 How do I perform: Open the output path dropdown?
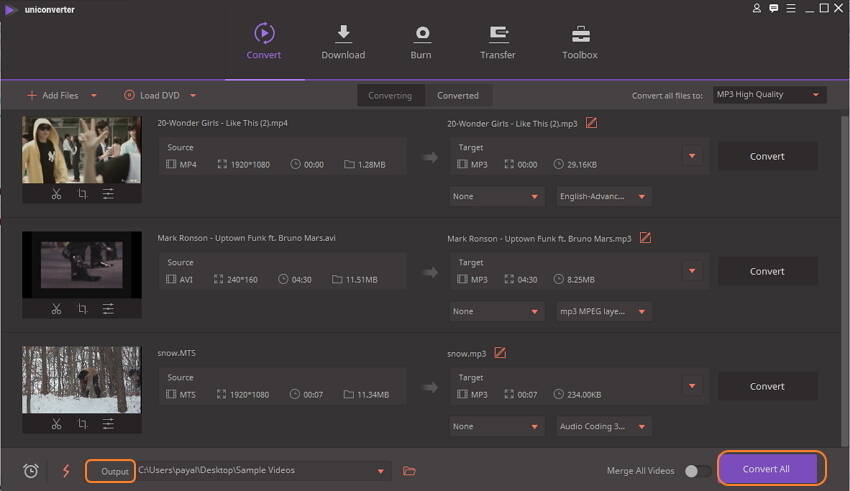(381, 471)
